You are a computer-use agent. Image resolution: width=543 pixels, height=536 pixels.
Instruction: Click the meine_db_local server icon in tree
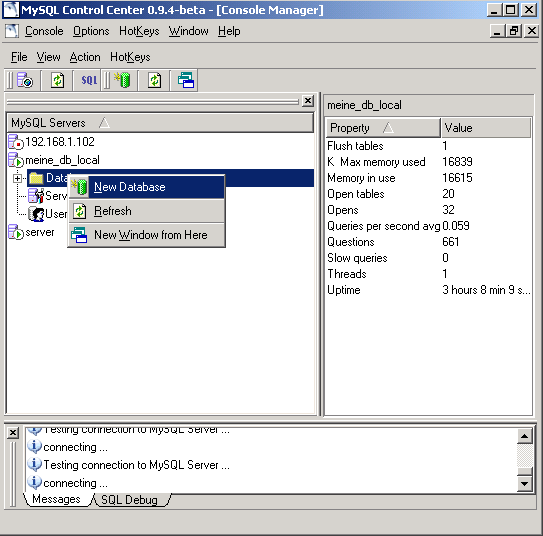16,160
